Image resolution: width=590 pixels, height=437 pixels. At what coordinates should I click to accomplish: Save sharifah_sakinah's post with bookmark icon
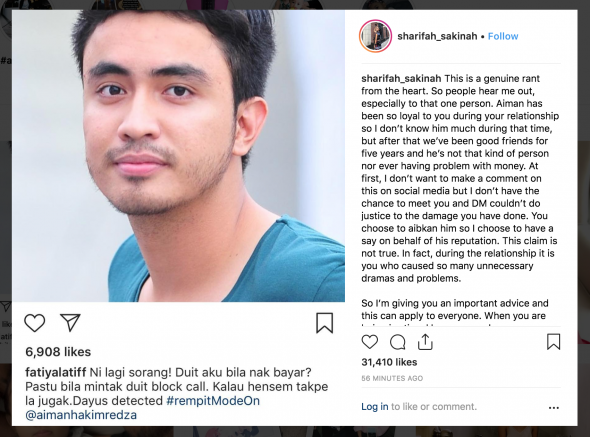tap(554, 342)
